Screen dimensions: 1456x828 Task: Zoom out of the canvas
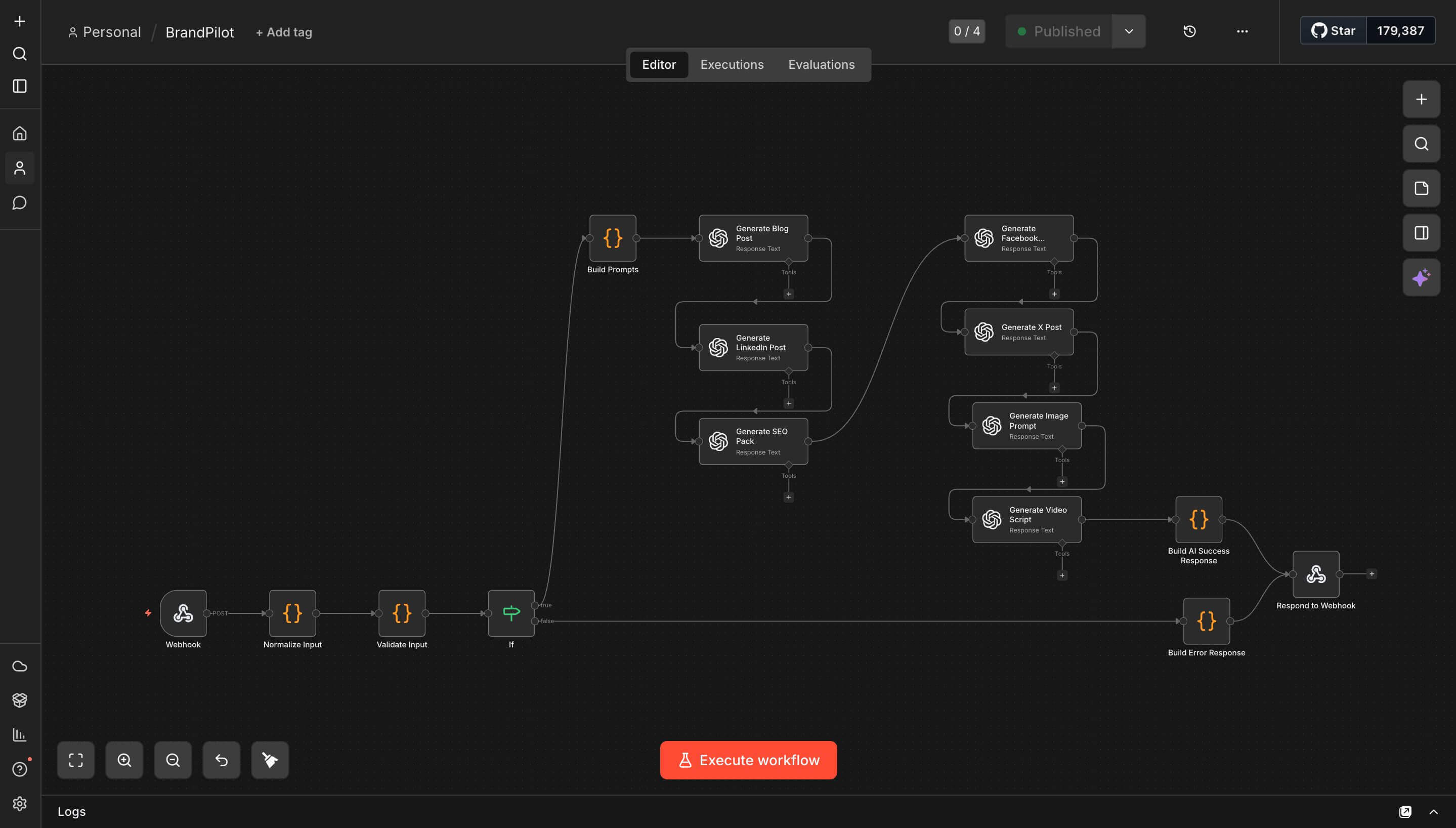click(x=173, y=760)
